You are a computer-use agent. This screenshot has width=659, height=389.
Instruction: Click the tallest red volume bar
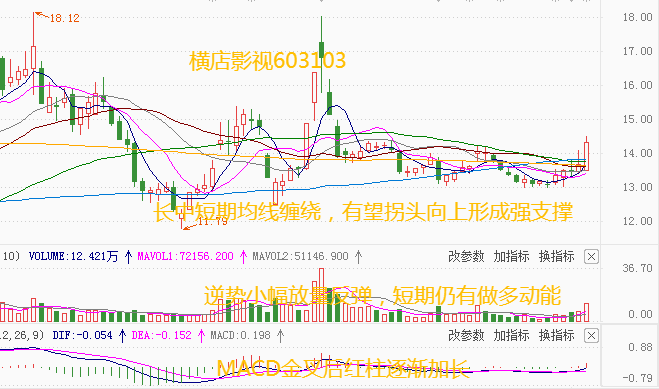(x=322, y=295)
